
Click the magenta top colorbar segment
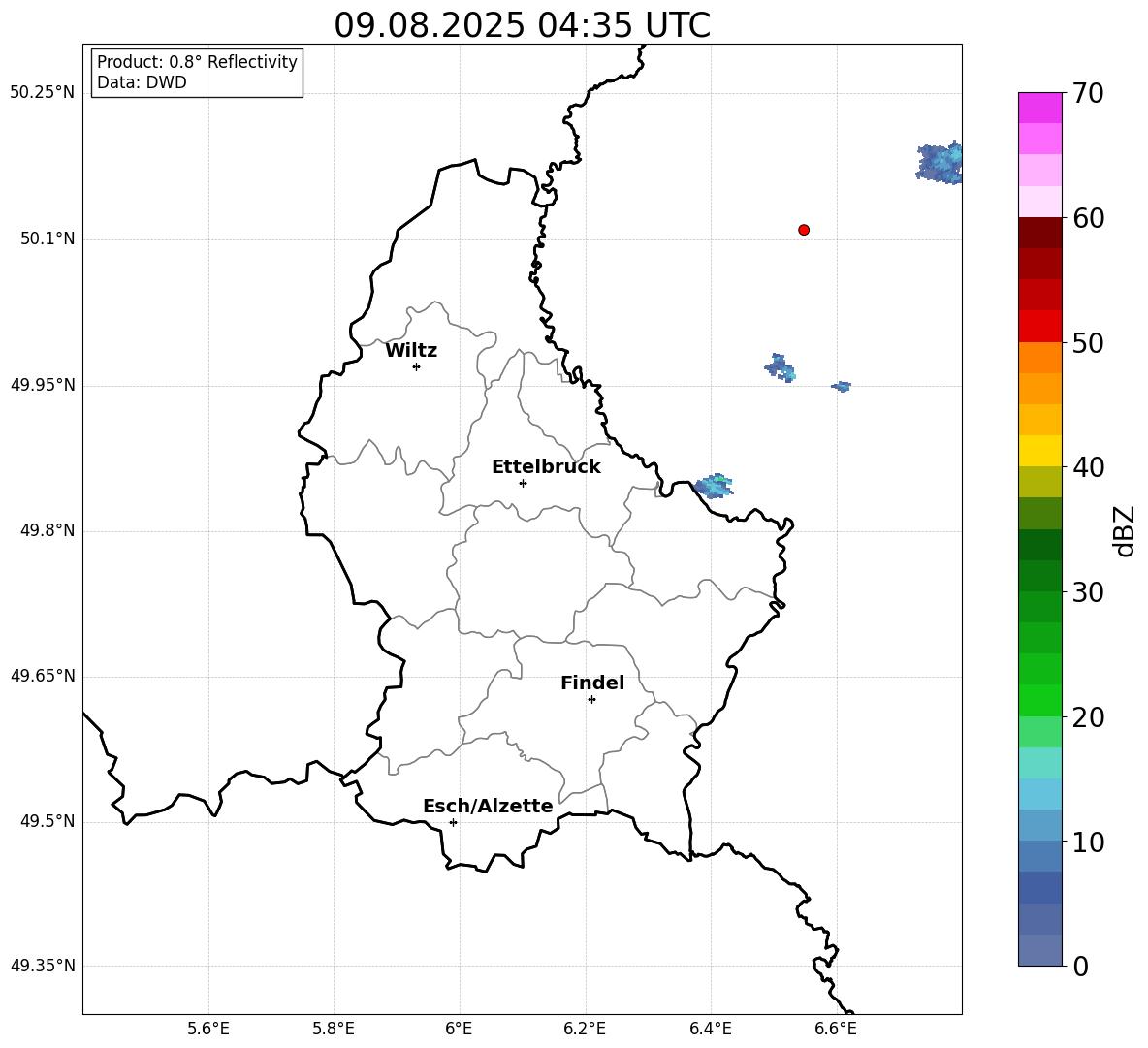click(1039, 109)
